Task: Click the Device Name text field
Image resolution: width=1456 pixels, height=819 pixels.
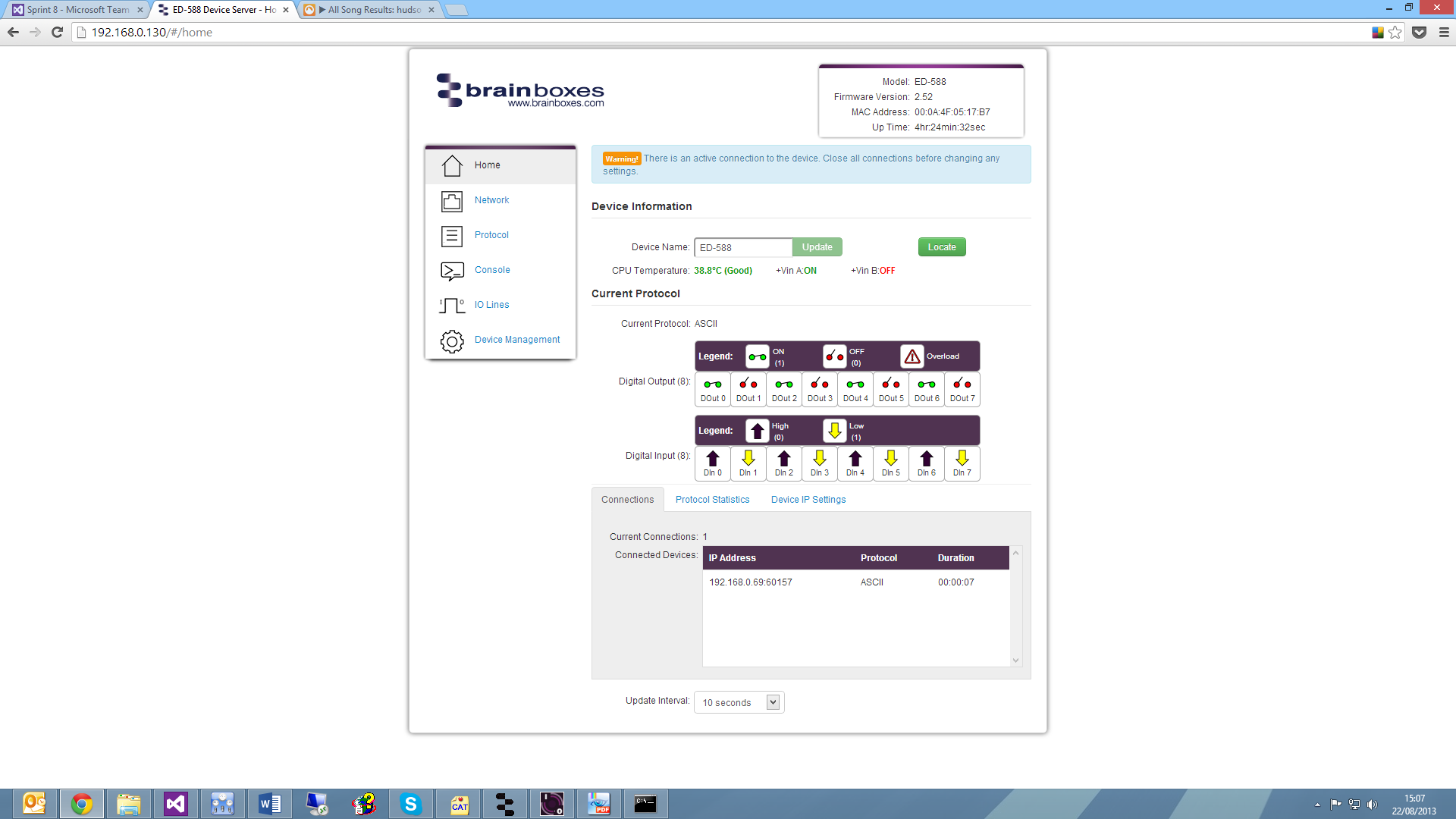Action: [742, 246]
